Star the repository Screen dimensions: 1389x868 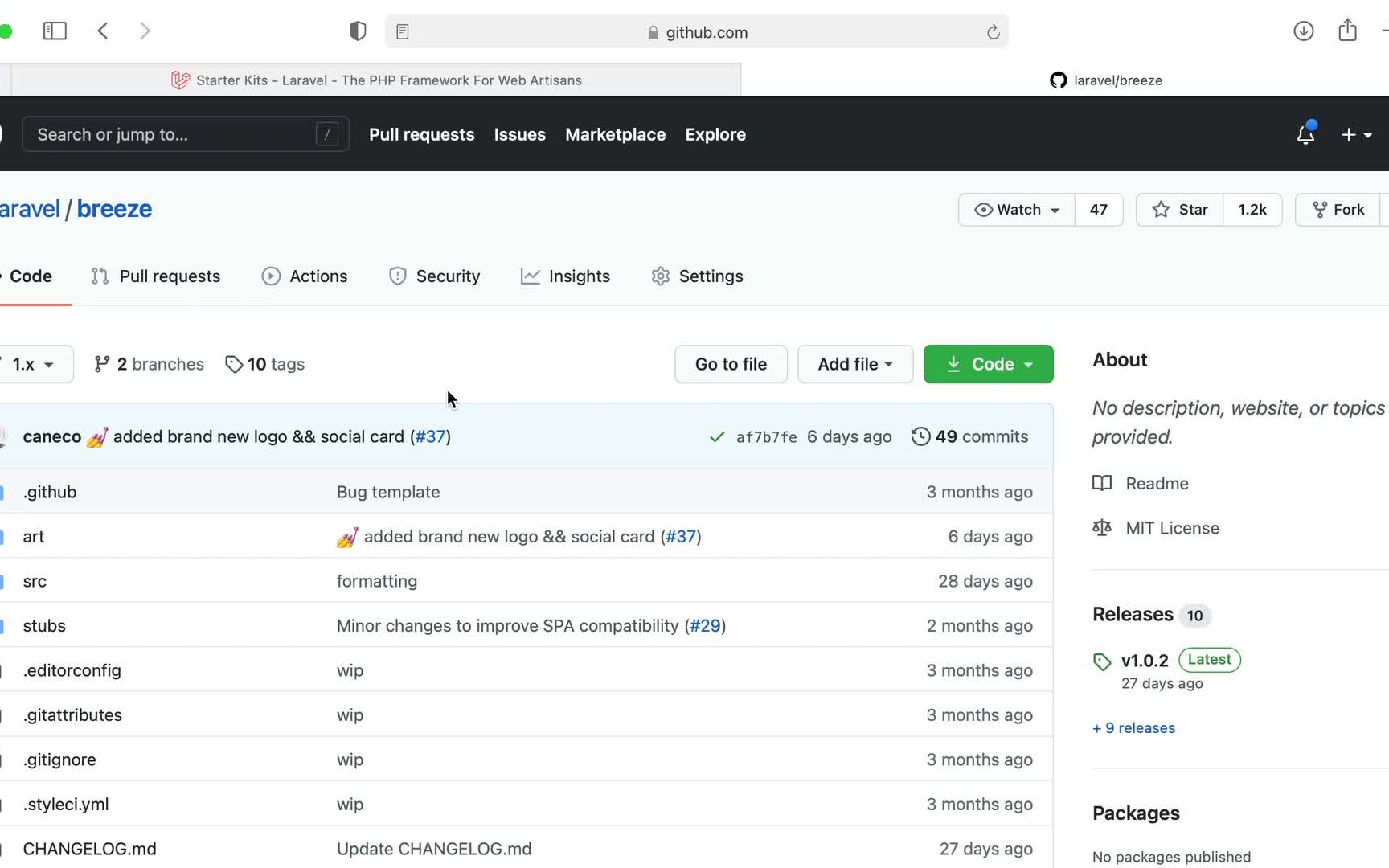coord(1179,210)
